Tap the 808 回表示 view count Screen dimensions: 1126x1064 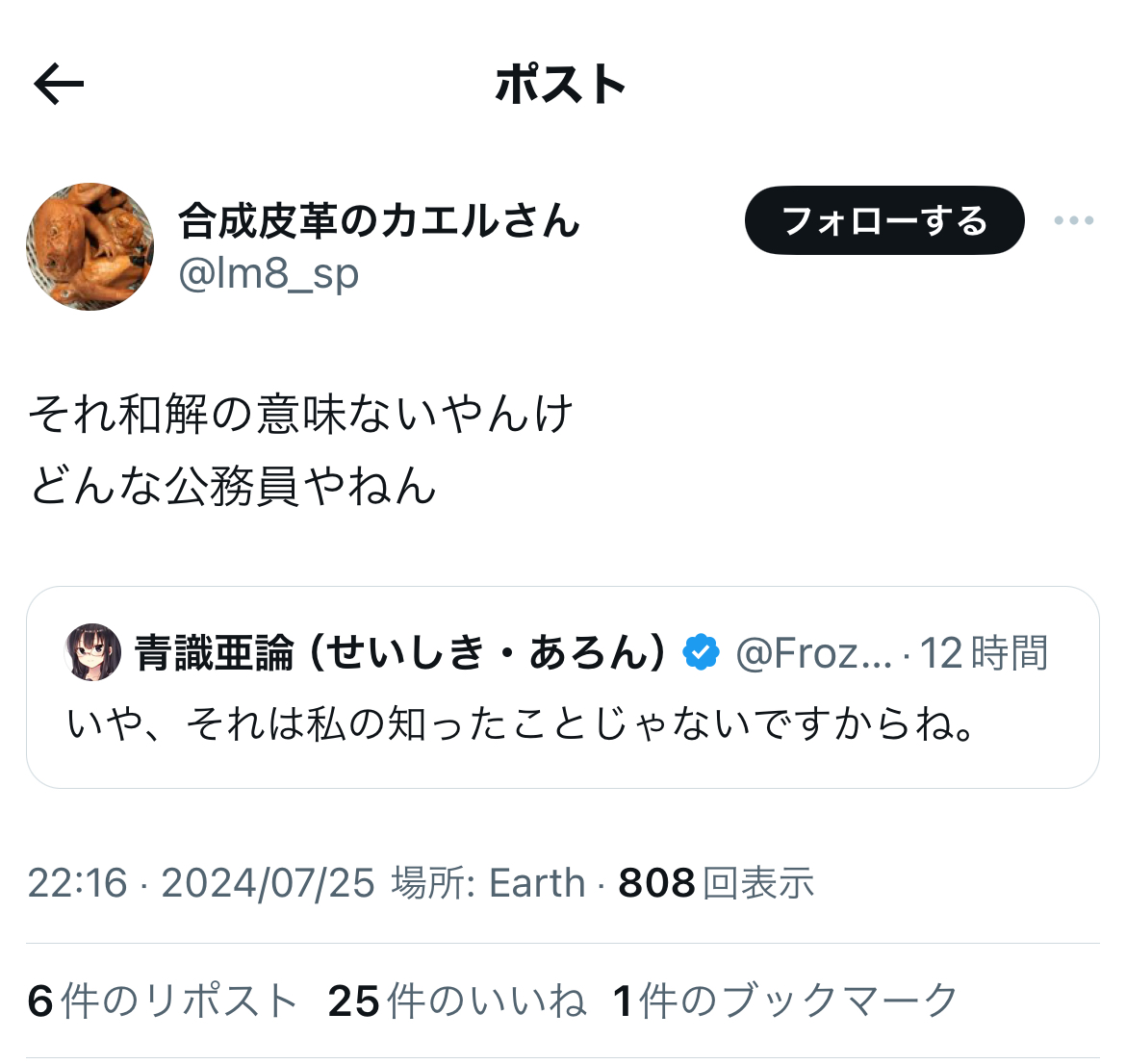coord(716,882)
